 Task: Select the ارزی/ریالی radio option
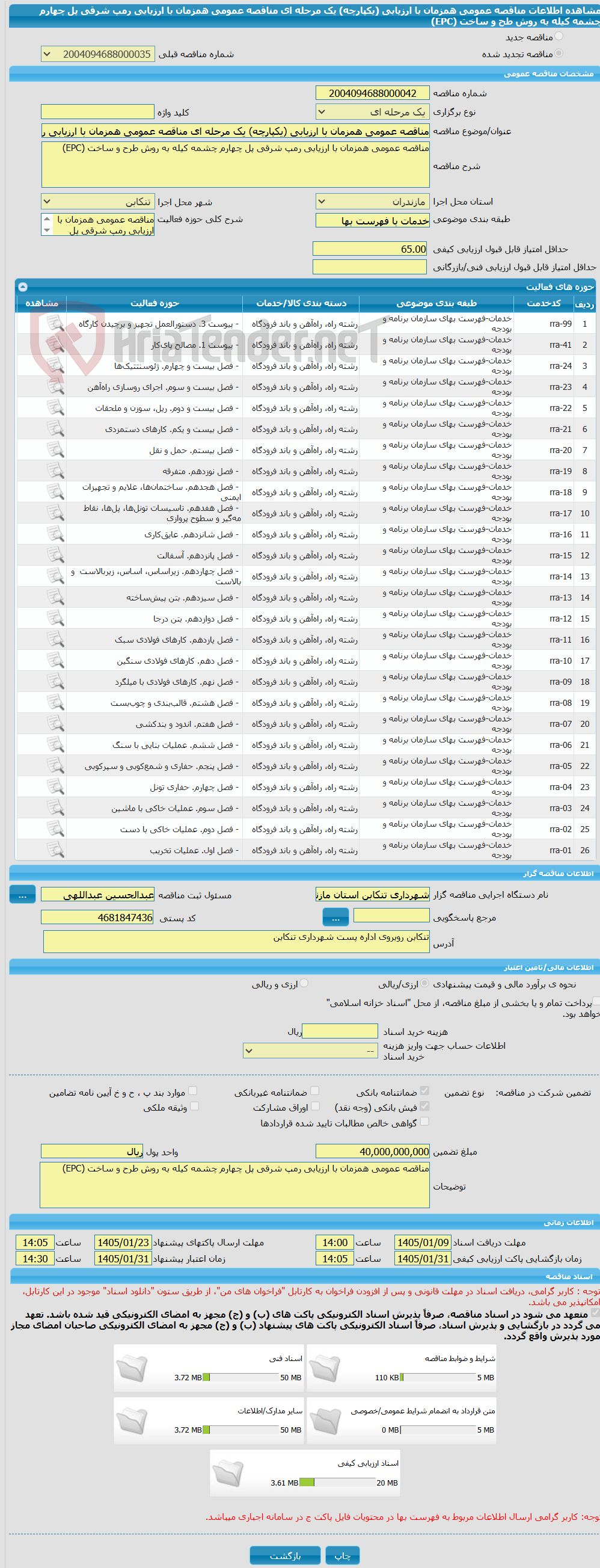tap(424, 983)
